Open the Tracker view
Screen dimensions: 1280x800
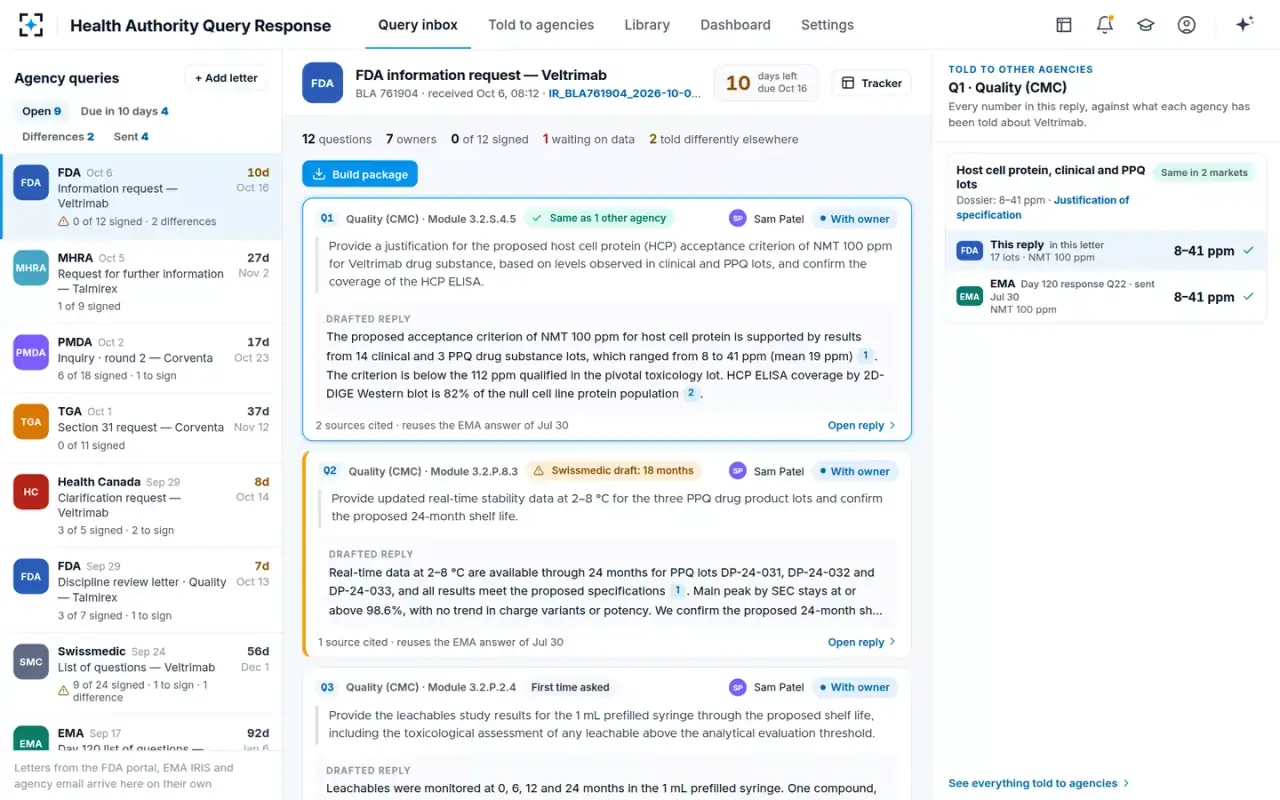[x=871, y=83]
